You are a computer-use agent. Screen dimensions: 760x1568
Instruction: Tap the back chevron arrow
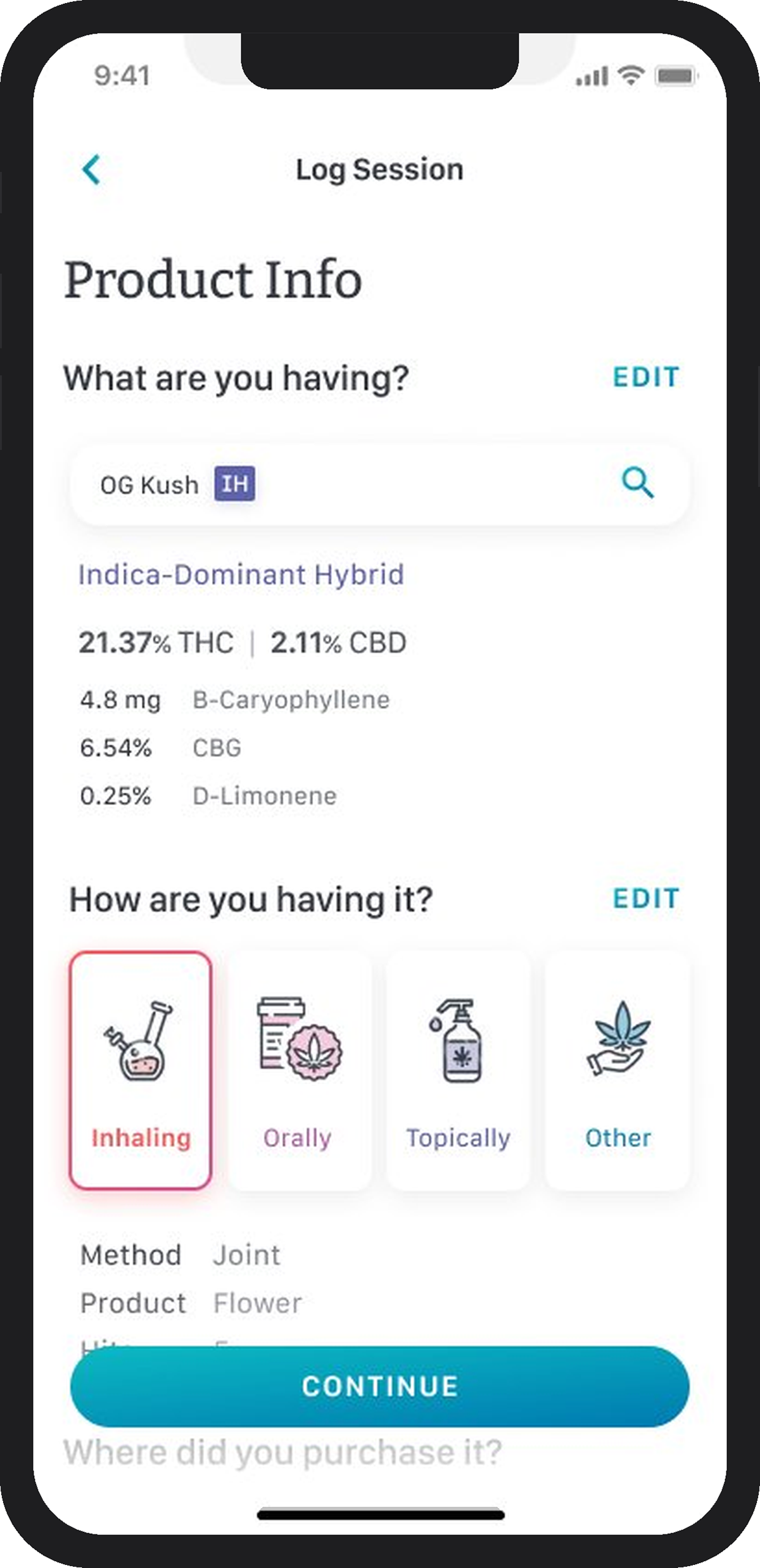(92, 170)
